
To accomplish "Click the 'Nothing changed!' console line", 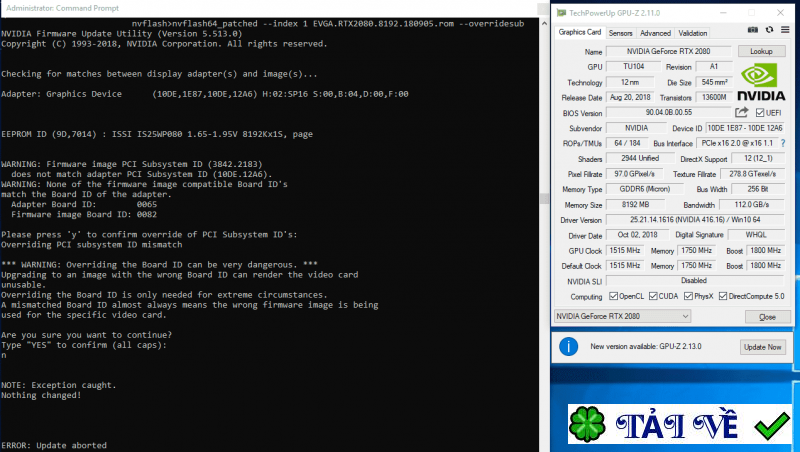I will pyautogui.click(x=41, y=395).
